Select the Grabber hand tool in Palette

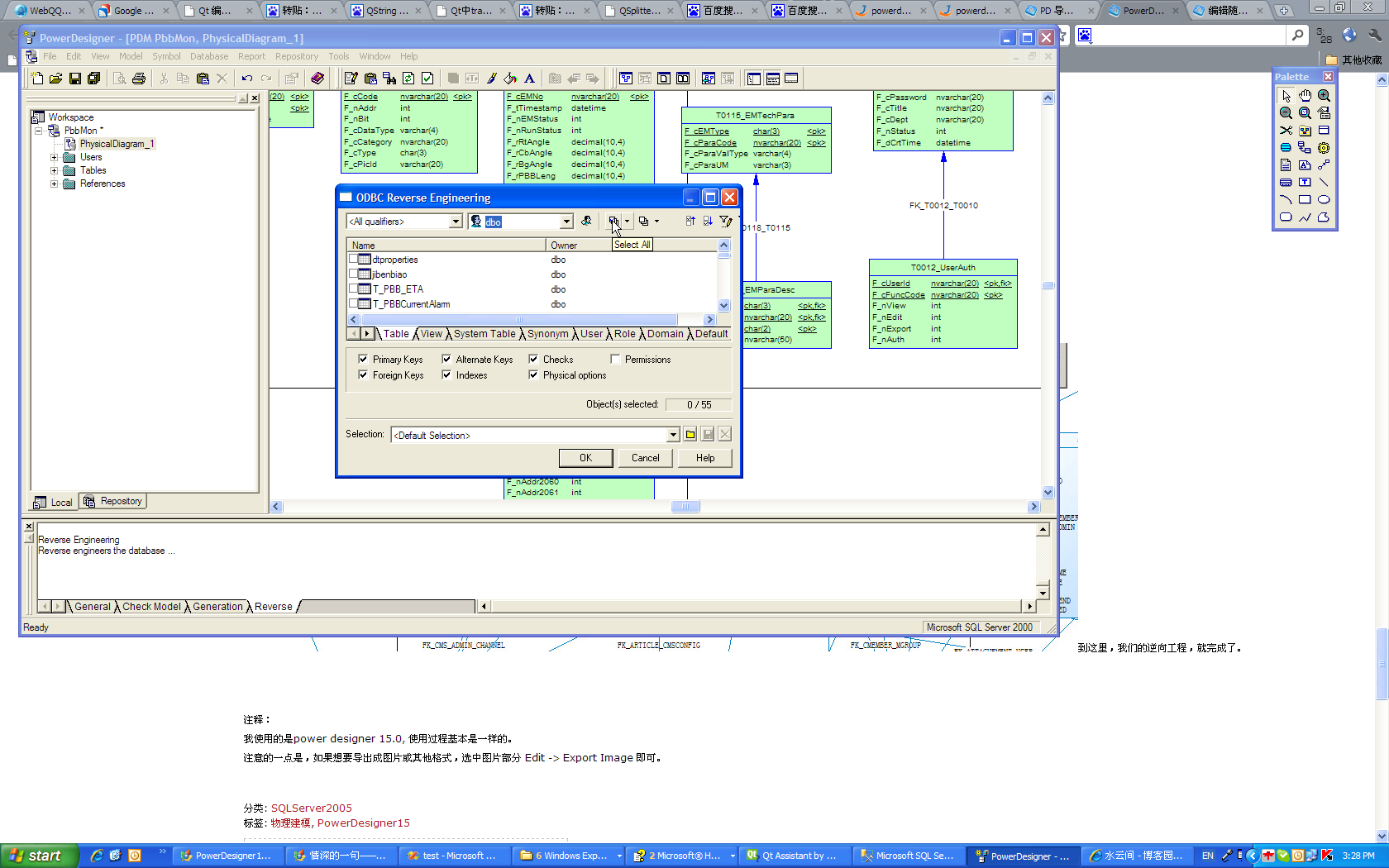1305,96
